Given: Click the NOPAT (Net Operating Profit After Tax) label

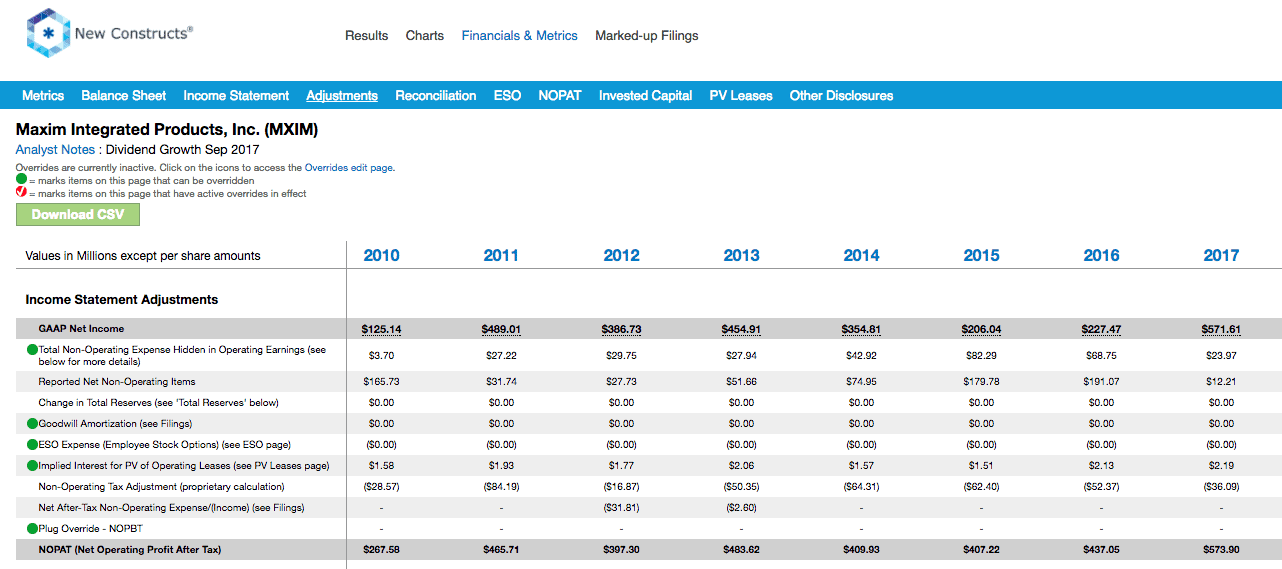Looking at the screenshot, I should (x=130, y=550).
